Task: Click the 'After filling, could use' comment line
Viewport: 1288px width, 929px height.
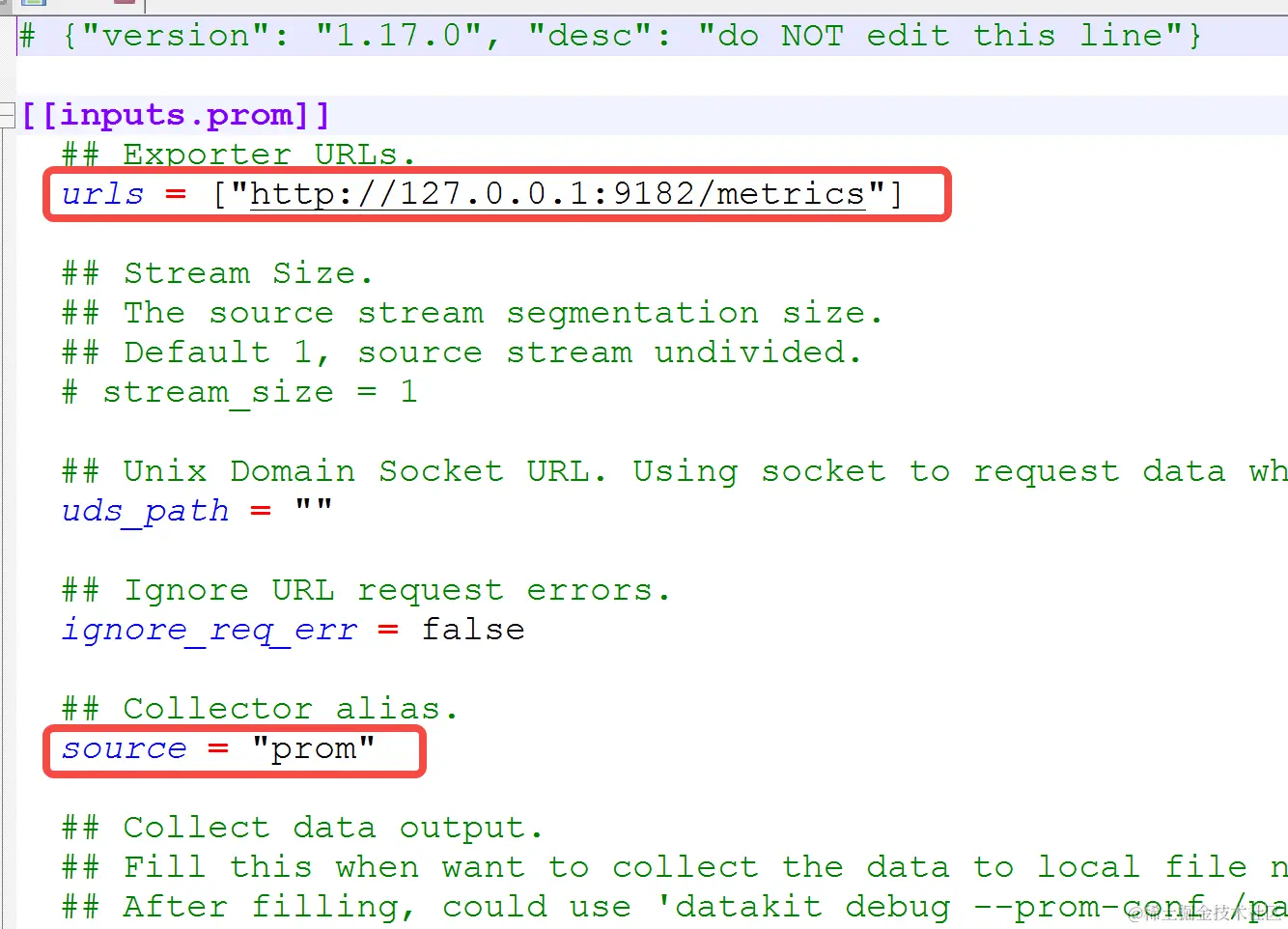Action: coord(675,907)
